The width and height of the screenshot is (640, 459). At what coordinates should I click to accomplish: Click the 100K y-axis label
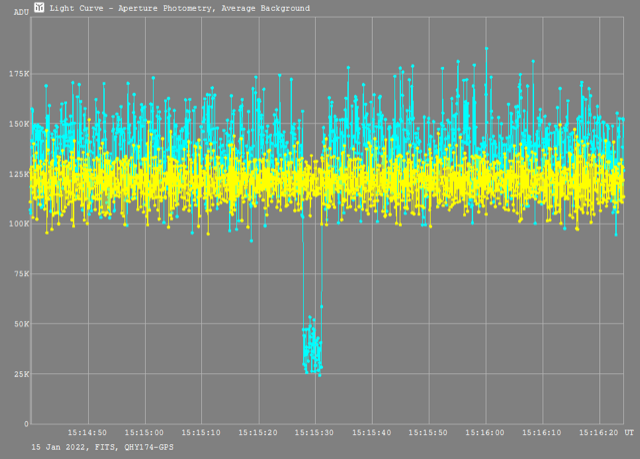19,224
